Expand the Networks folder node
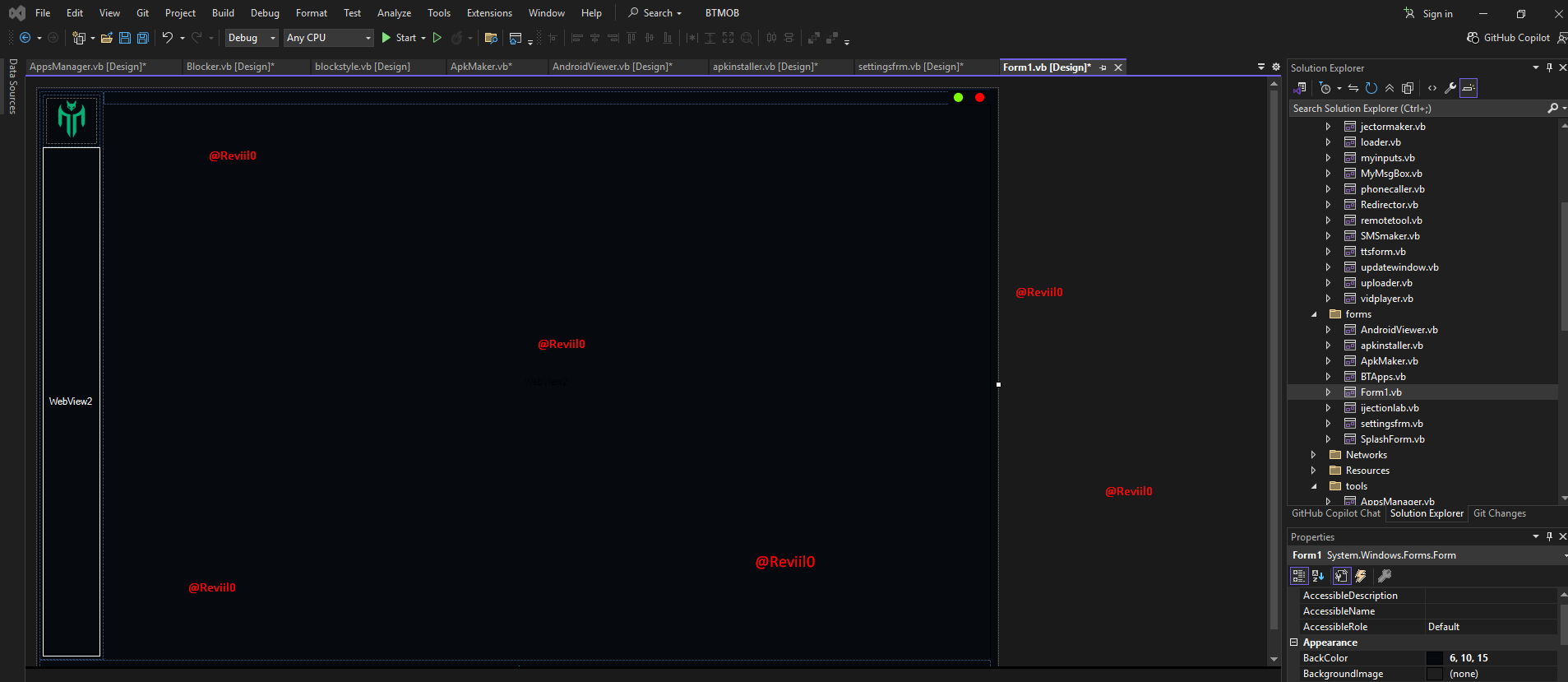 click(x=1313, y=455)
